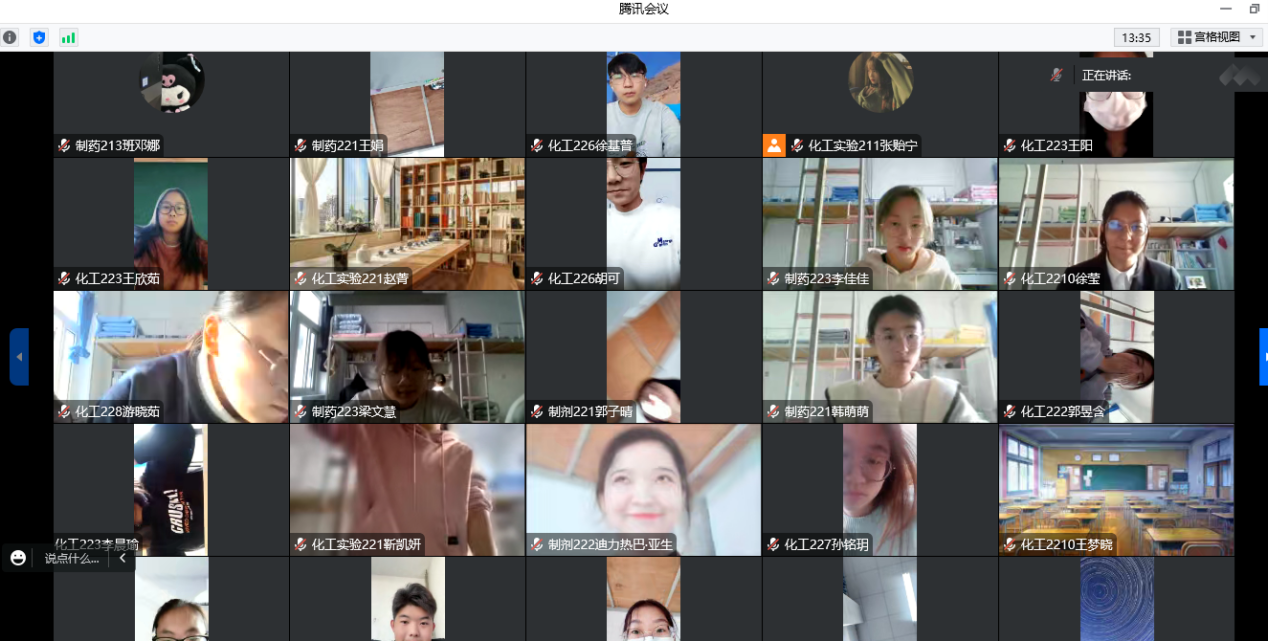
Task: Click the 13:35 meeting timer
Action: point(1136,37)
